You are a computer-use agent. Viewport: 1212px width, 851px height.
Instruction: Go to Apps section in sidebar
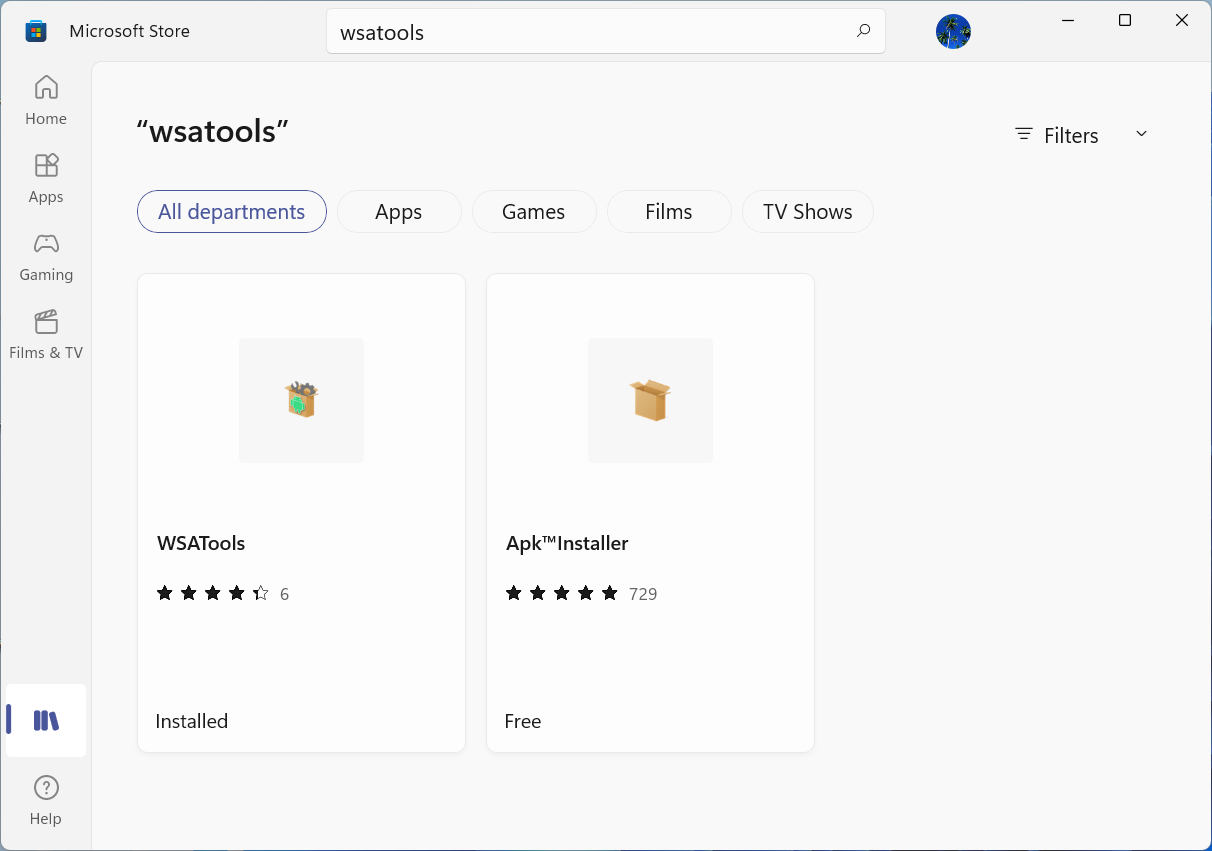pyautogui.click(x=46, y=178)
